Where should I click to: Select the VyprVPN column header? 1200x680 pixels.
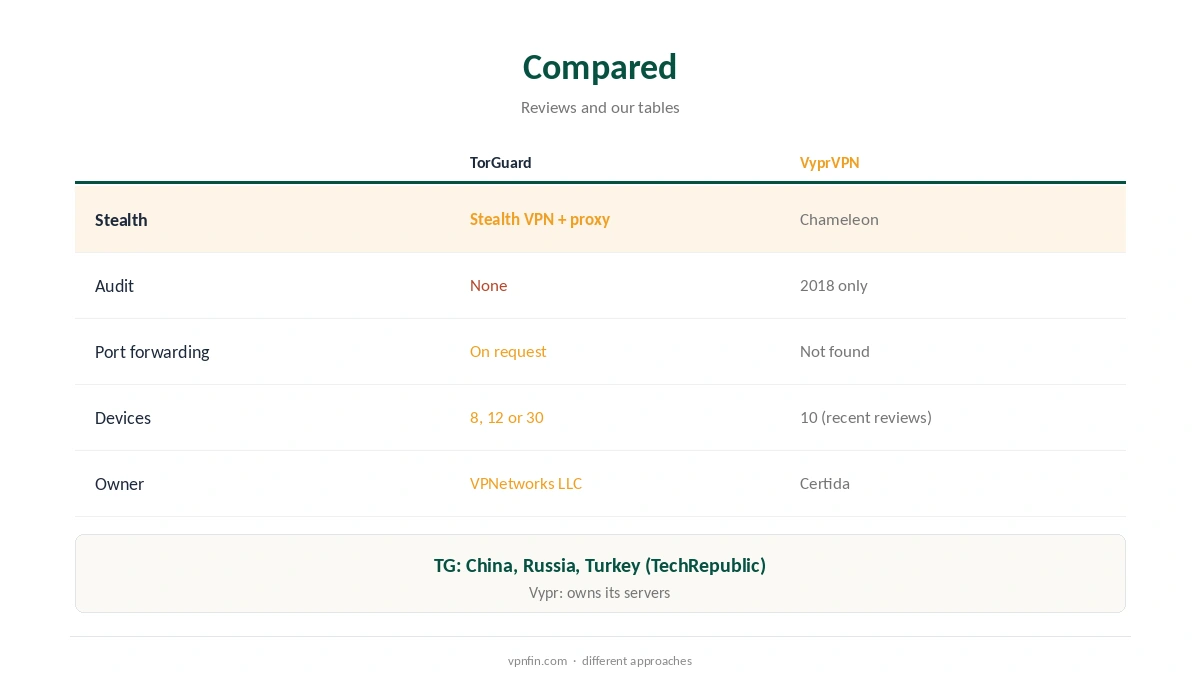coord(829,162)
